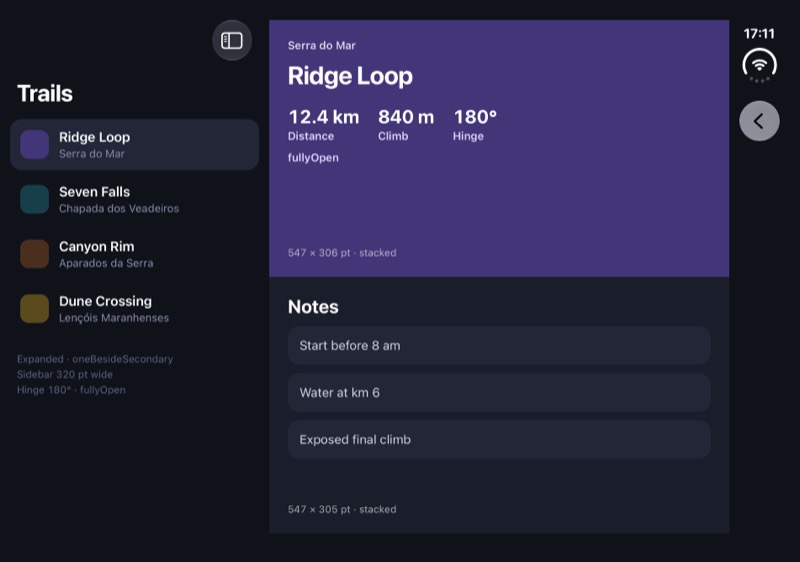Click 'Hinge 180° · fullyOpen' sidebar text
The image size is (800, 562).
coord(71,390)
